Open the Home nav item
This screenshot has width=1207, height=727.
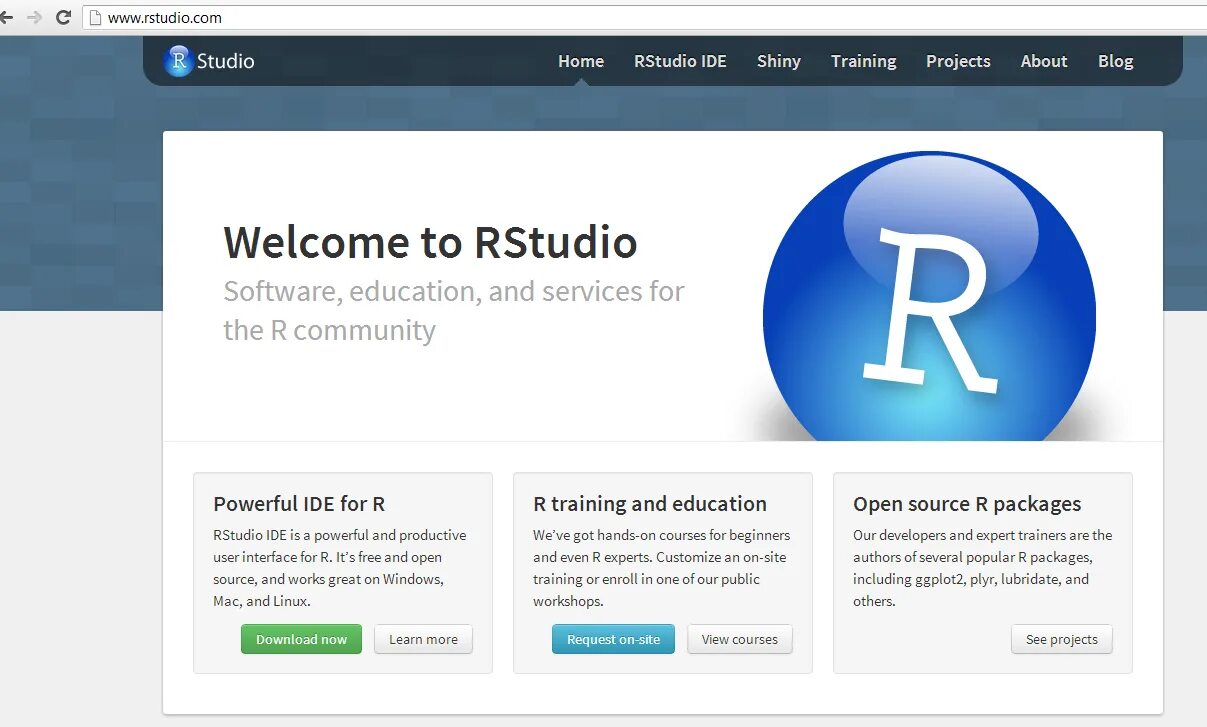581,61
